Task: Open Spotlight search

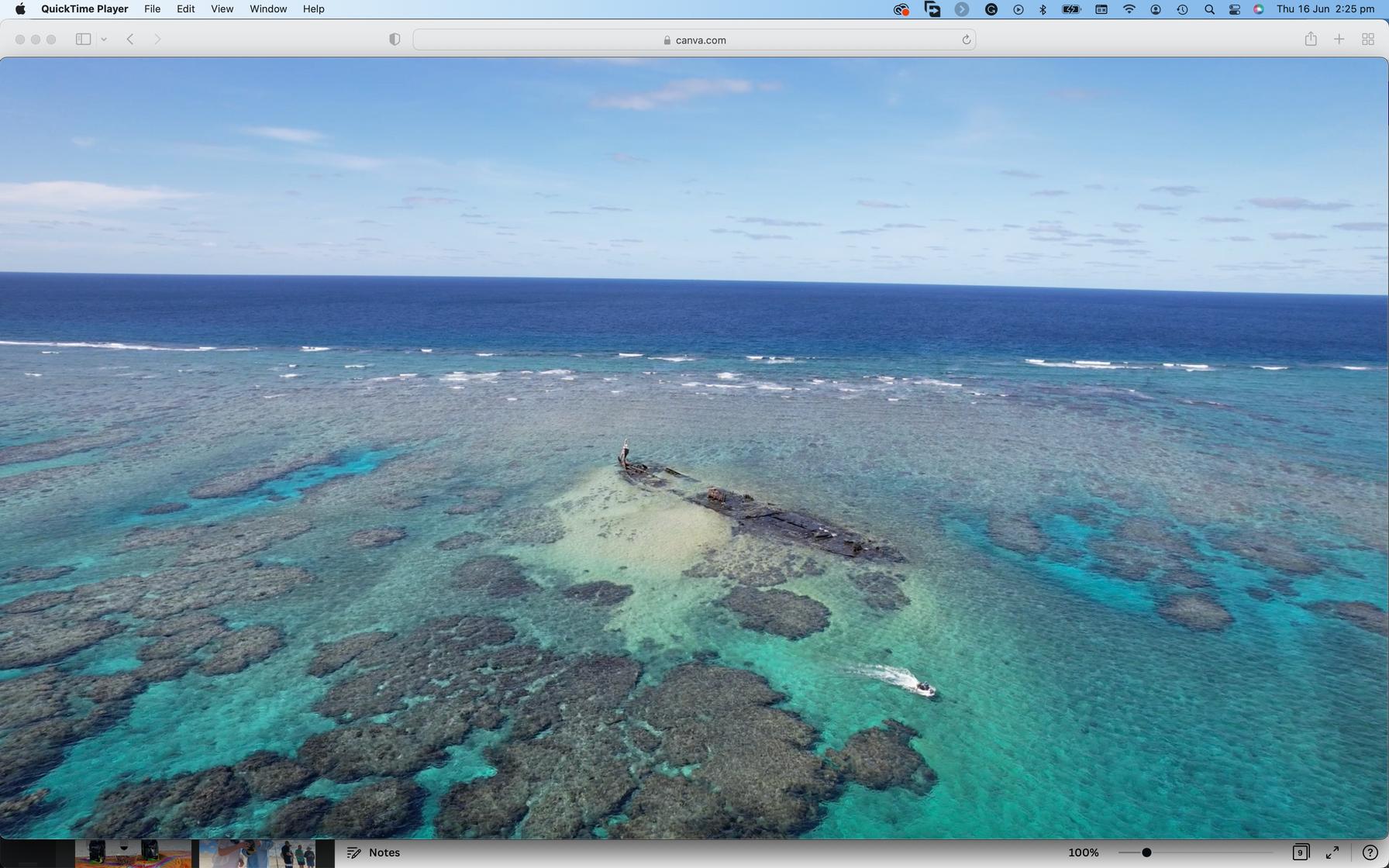Action: click(1209, 9)
